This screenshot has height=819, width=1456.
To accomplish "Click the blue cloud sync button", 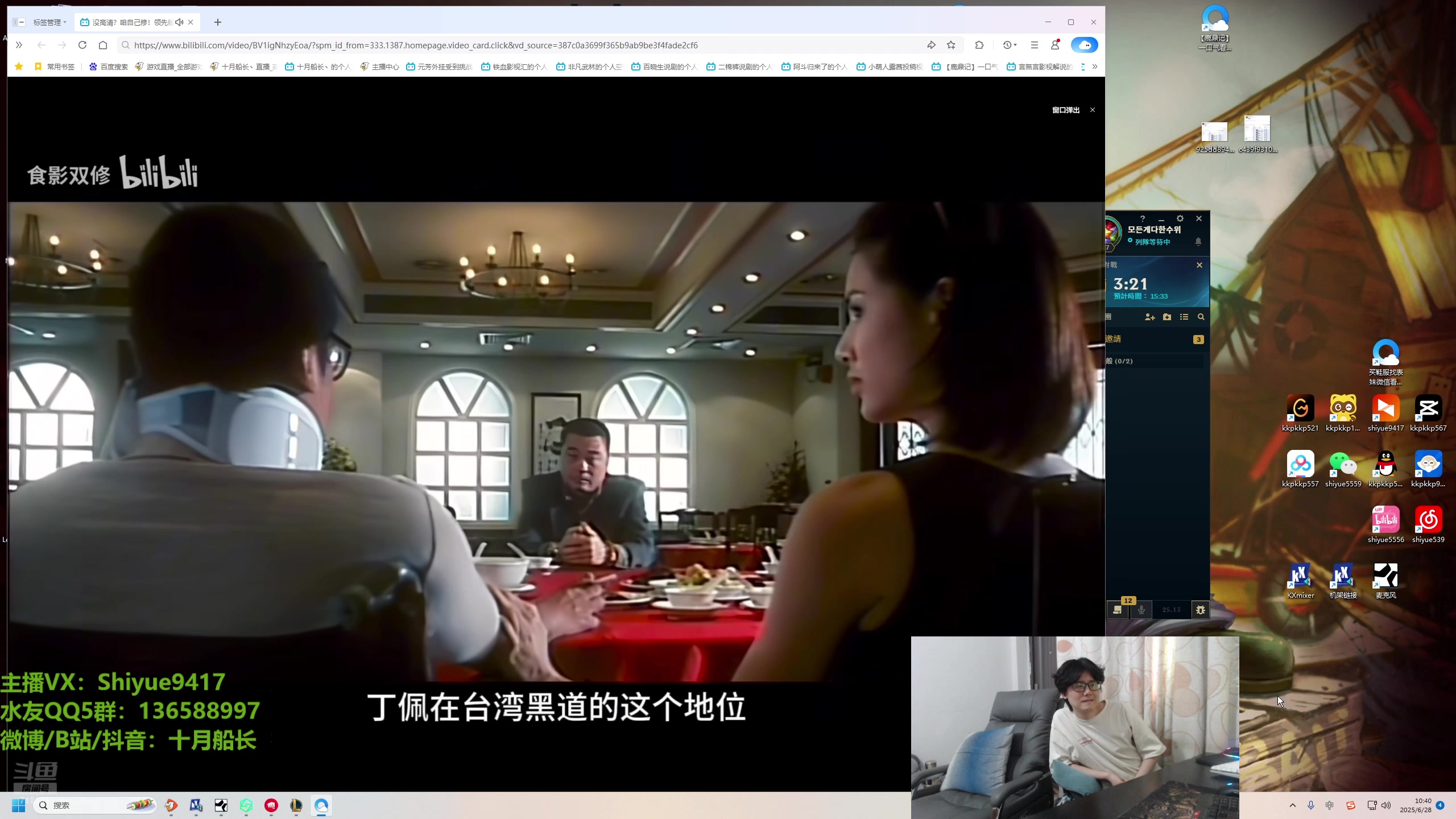I will pyautogui.click(x=1084, y=45).
